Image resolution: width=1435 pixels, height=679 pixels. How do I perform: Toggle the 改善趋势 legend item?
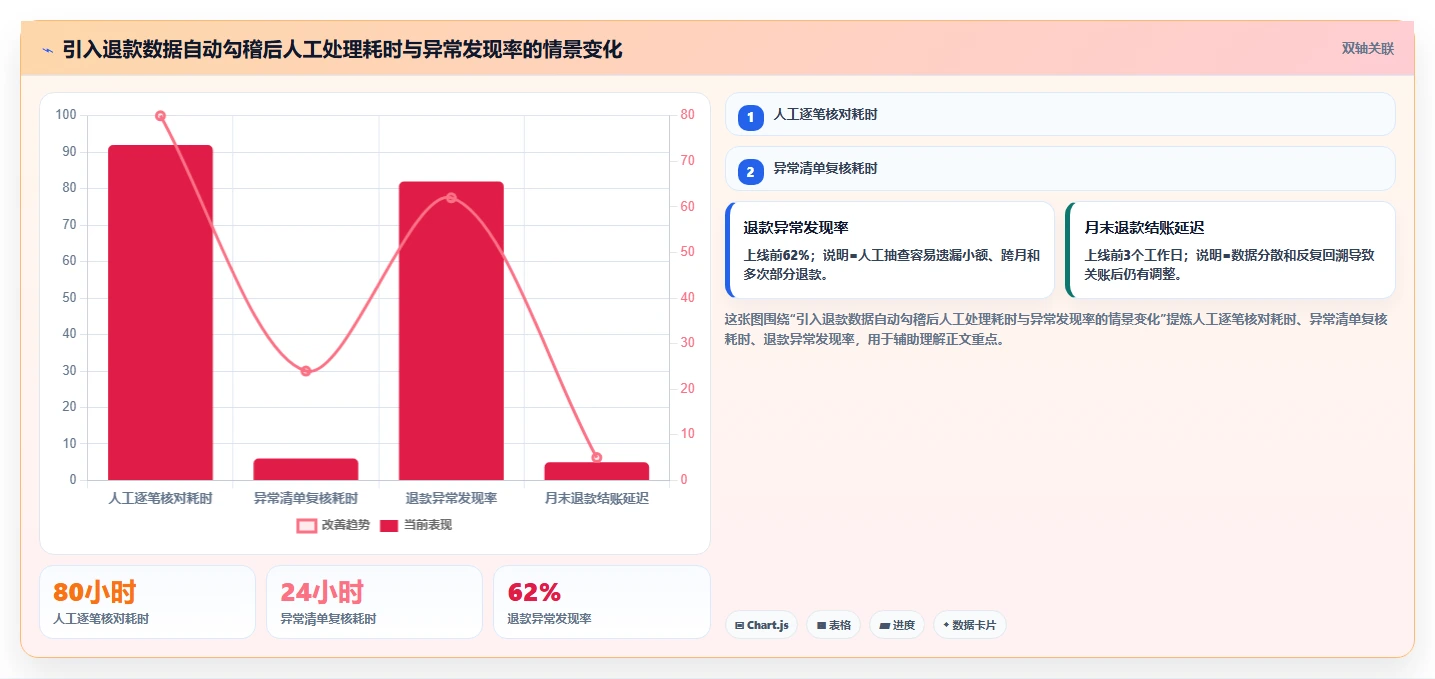click(333, 525)
